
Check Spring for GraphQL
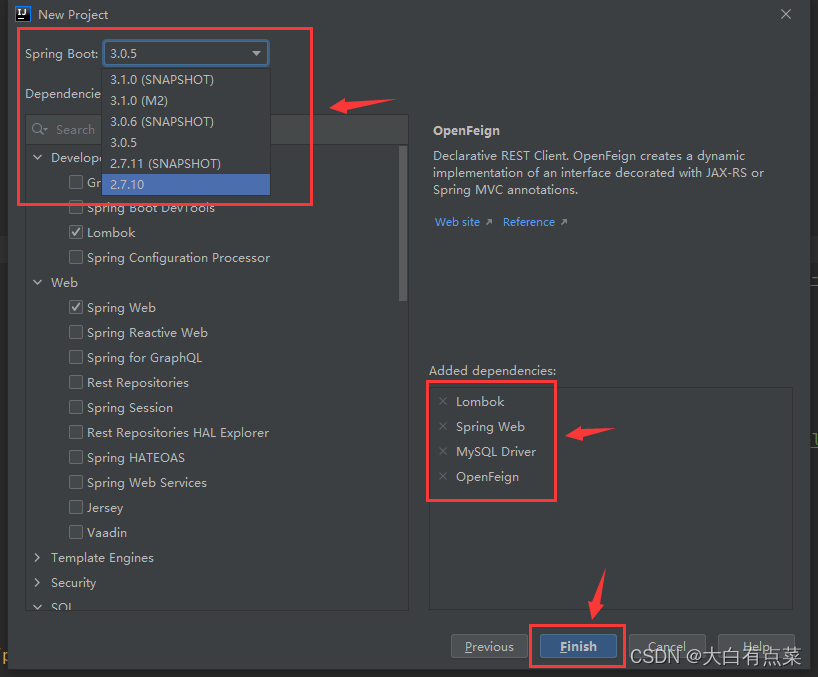pyautogui.click(x=76, y=357)
